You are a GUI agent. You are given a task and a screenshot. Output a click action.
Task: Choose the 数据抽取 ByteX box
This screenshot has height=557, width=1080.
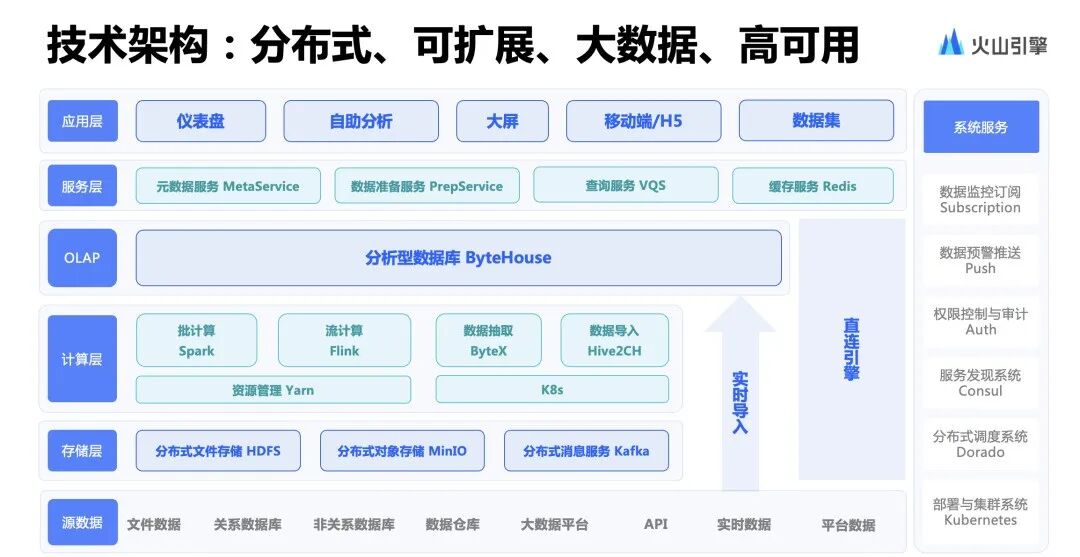[x=488, y=340]
